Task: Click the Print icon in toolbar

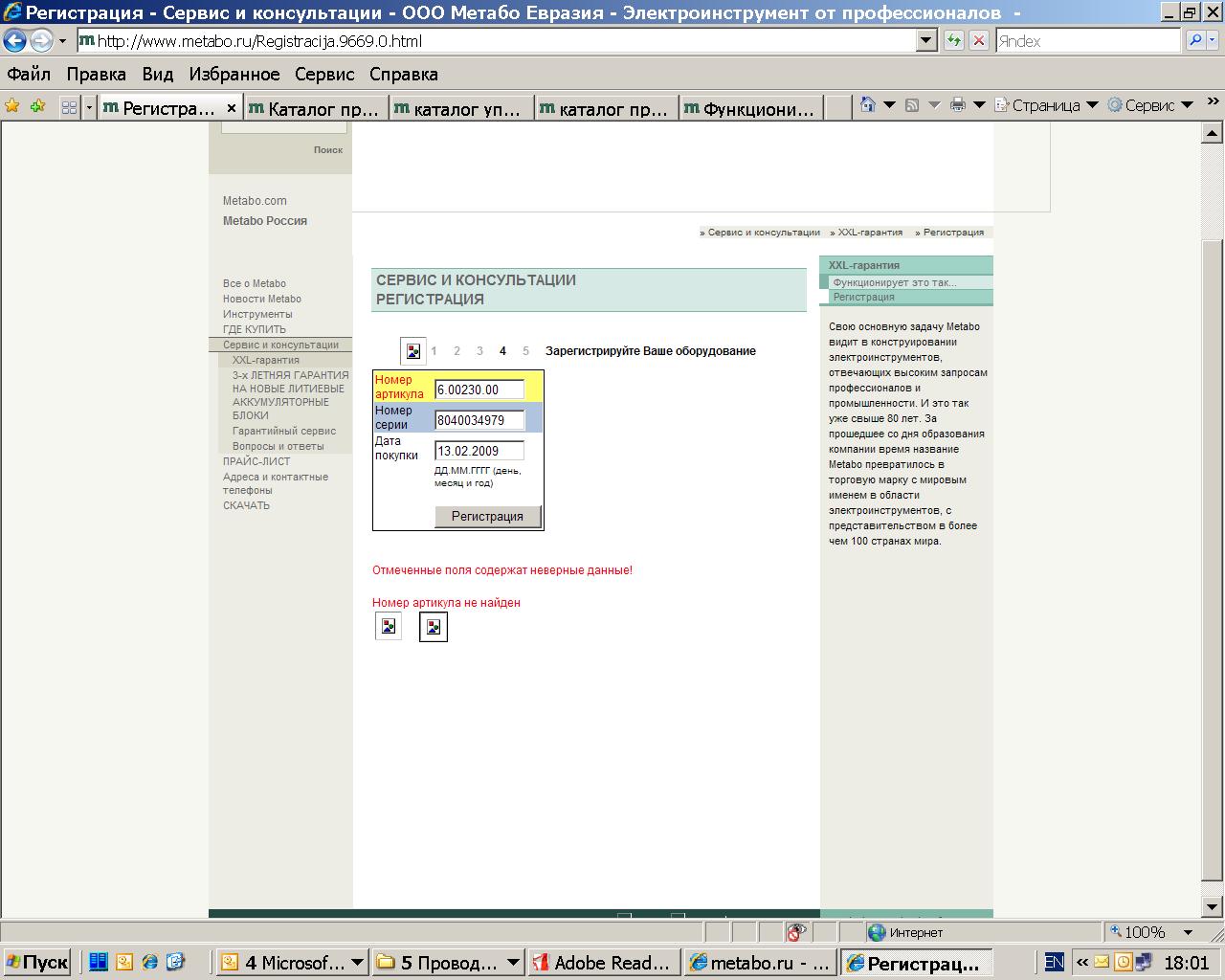Action: click(957, 105)
